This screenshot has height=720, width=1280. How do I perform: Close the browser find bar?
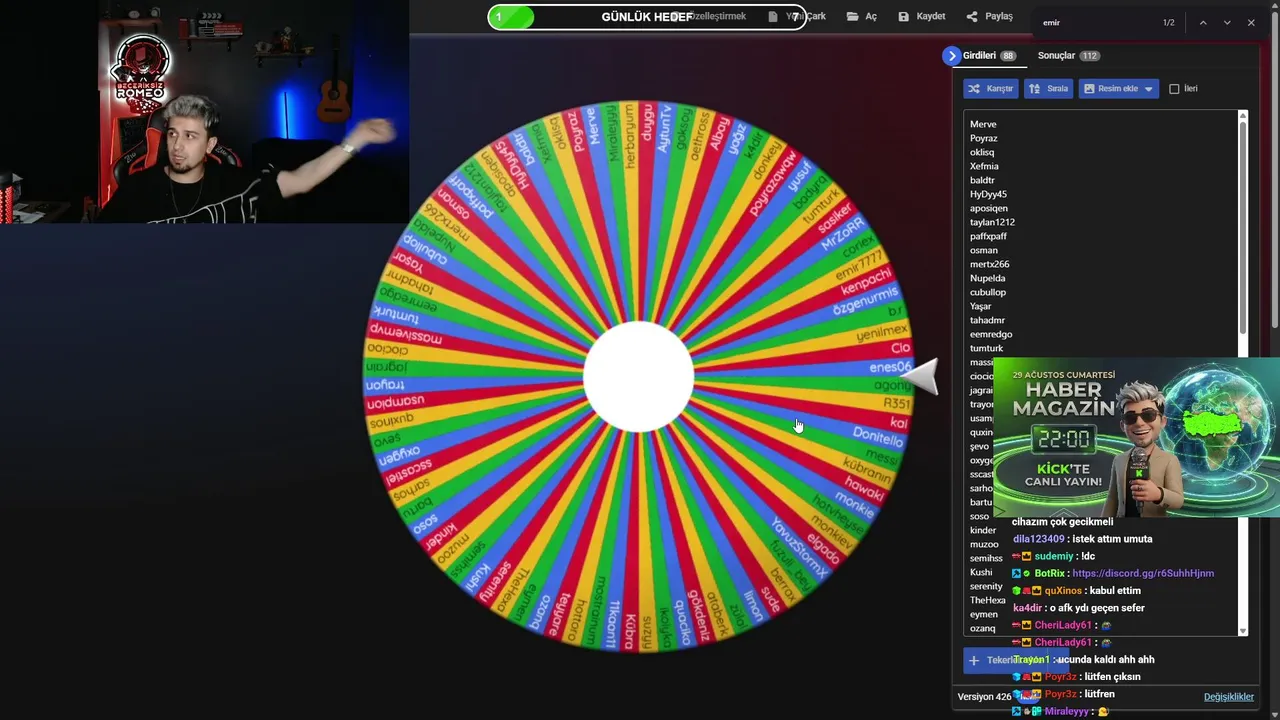point(1251,23)
